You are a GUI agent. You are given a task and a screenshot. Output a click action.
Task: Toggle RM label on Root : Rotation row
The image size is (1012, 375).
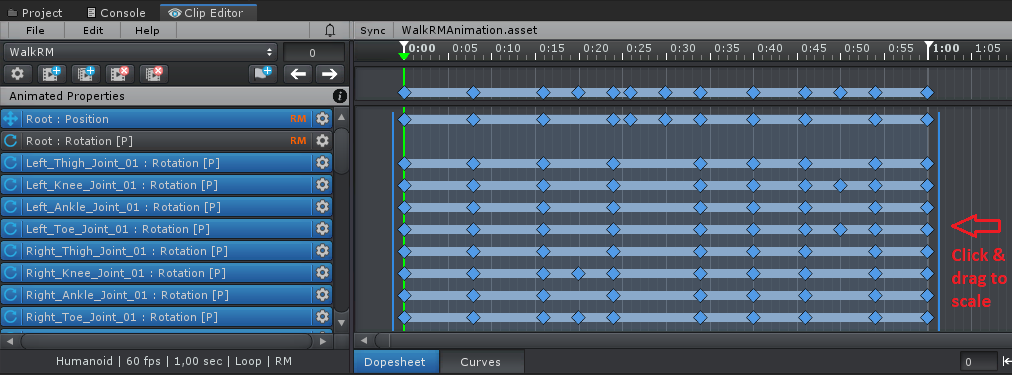298,141
